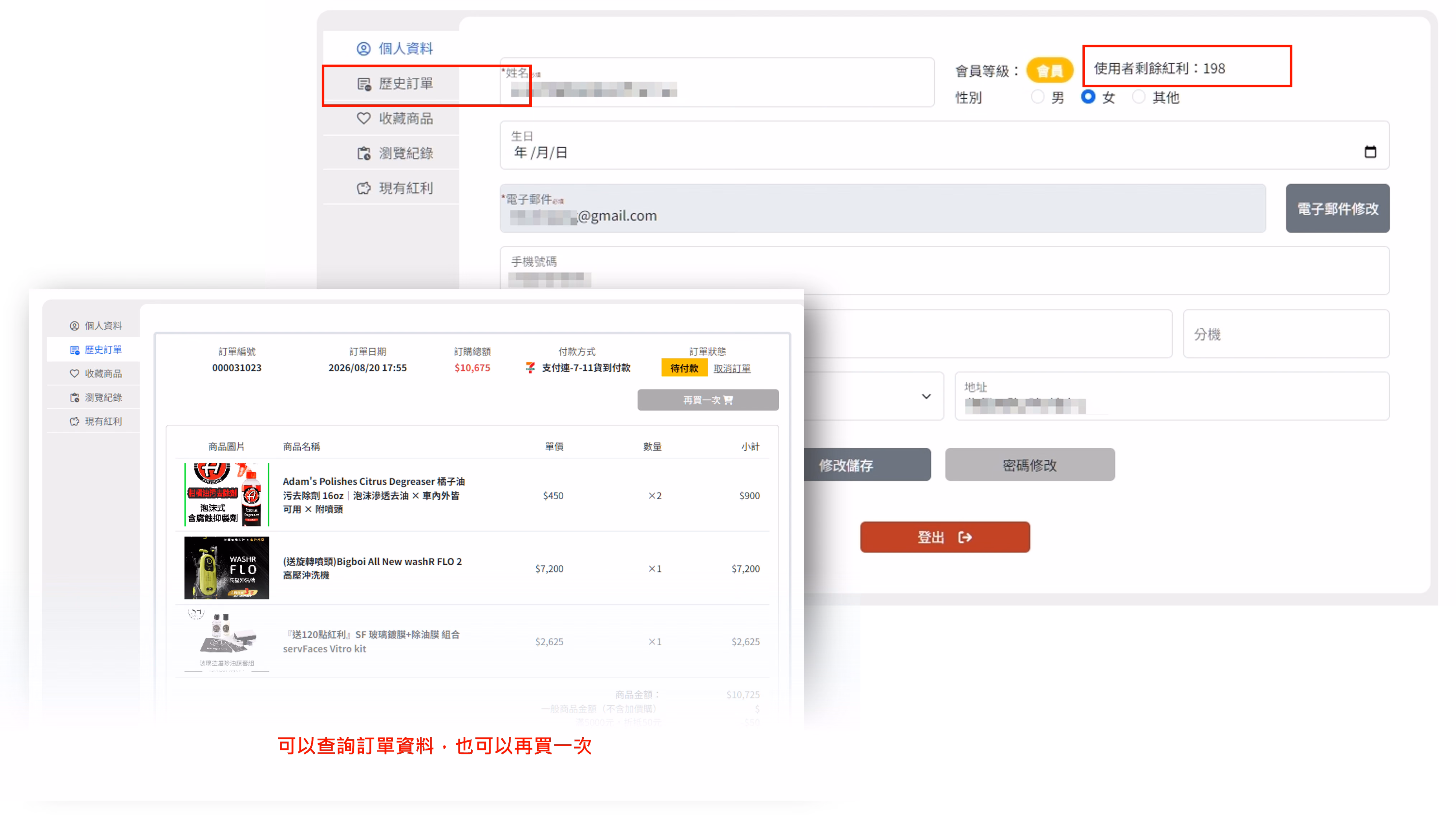Click the 登出 logout button
The height and width of the screenshot is (815, 1456).
click(x=945, y=537)
